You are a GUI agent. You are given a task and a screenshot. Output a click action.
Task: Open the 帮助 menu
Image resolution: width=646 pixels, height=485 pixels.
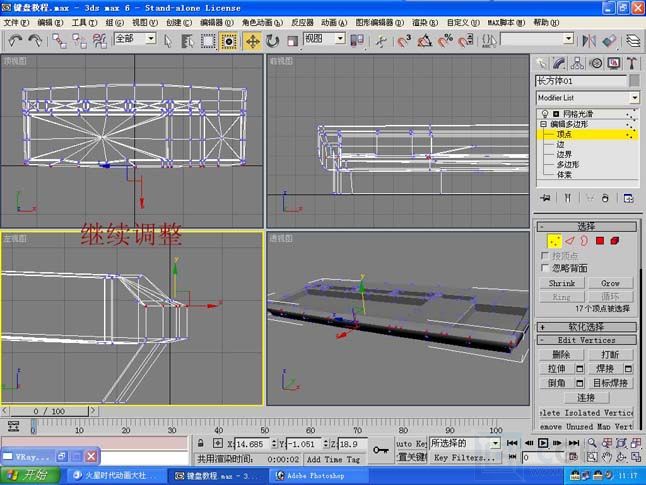[x=546, y=22]
